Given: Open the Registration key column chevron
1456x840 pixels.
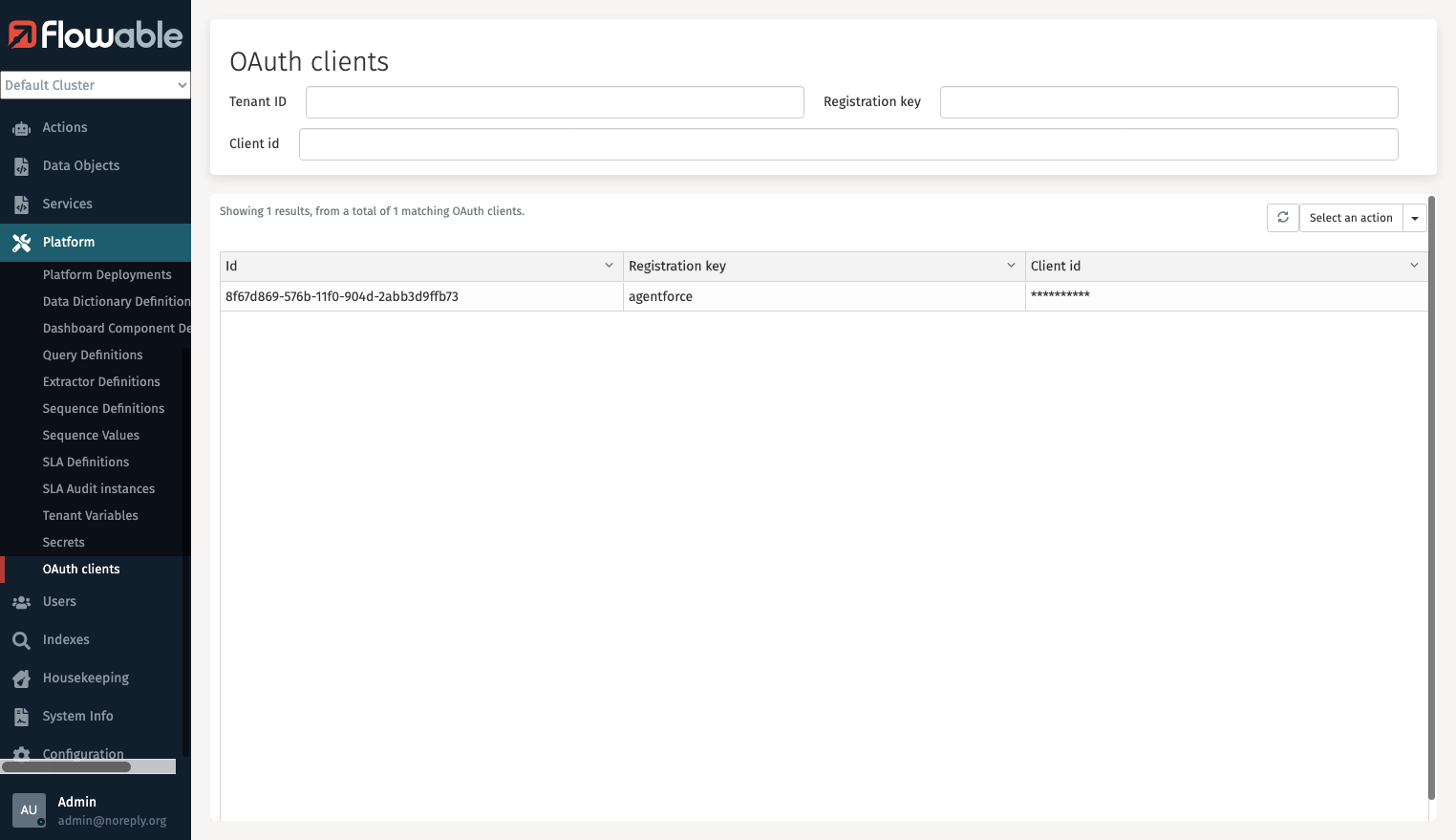Looking at the screenshot, I should (x=1012, y=265).
